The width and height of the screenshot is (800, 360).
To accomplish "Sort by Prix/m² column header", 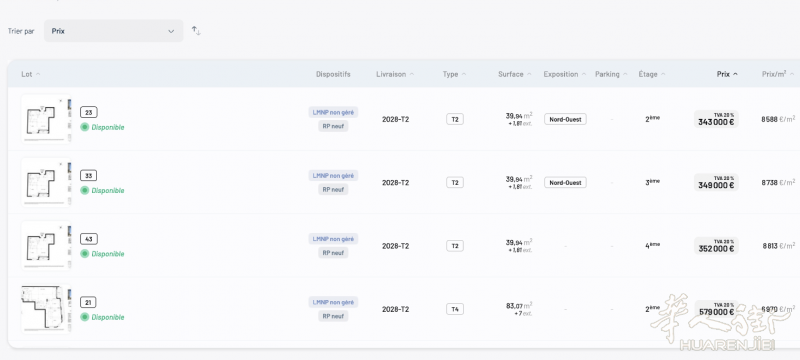I will (778, 74).
